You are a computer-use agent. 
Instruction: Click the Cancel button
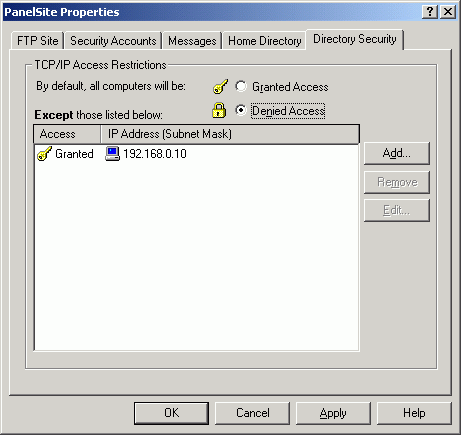(253, 413)
